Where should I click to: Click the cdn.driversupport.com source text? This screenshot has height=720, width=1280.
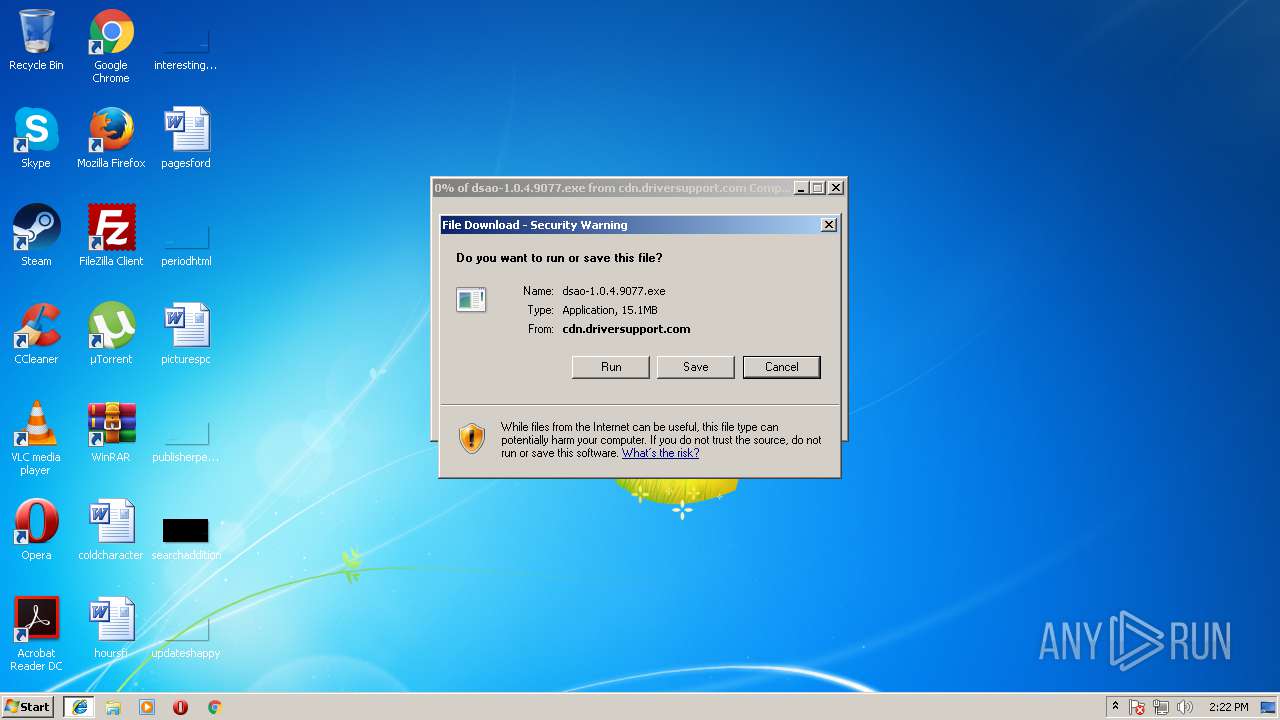click(x=626, y=329)
